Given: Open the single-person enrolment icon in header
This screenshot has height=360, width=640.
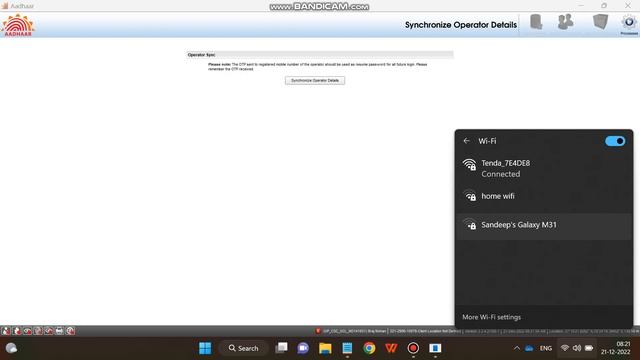Looking at the screenshot, I should 536,22.
